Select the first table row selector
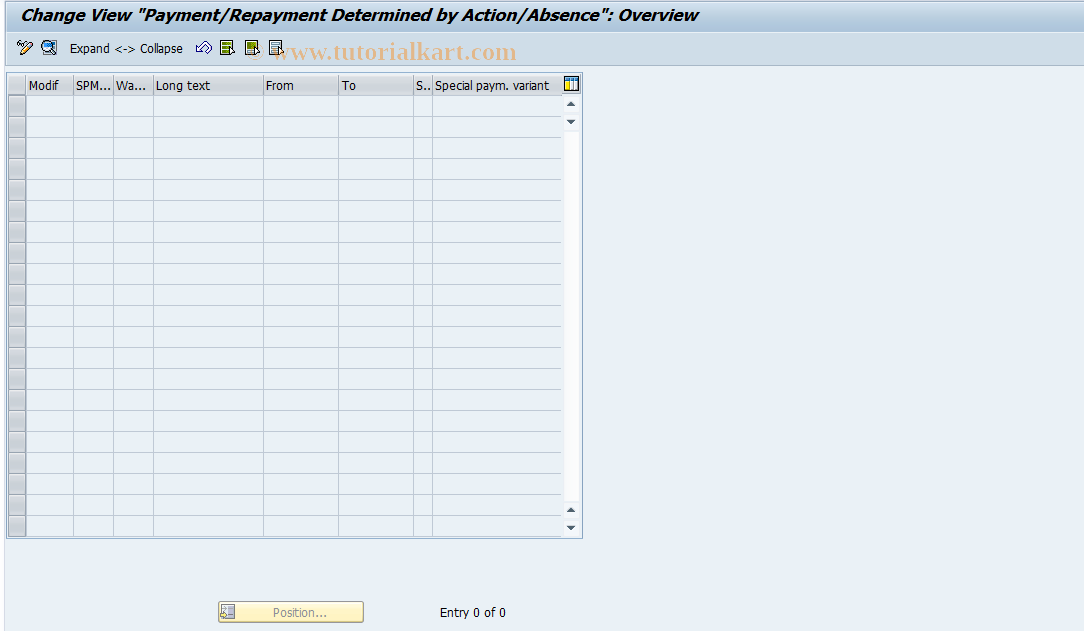This screenshot has width=1084, height=631. pos(17,106)
